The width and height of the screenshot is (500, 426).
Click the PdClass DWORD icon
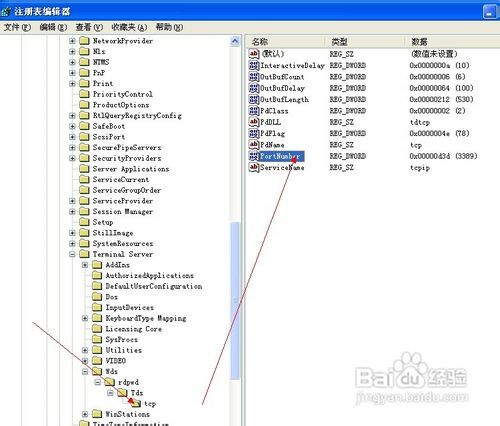254,111
